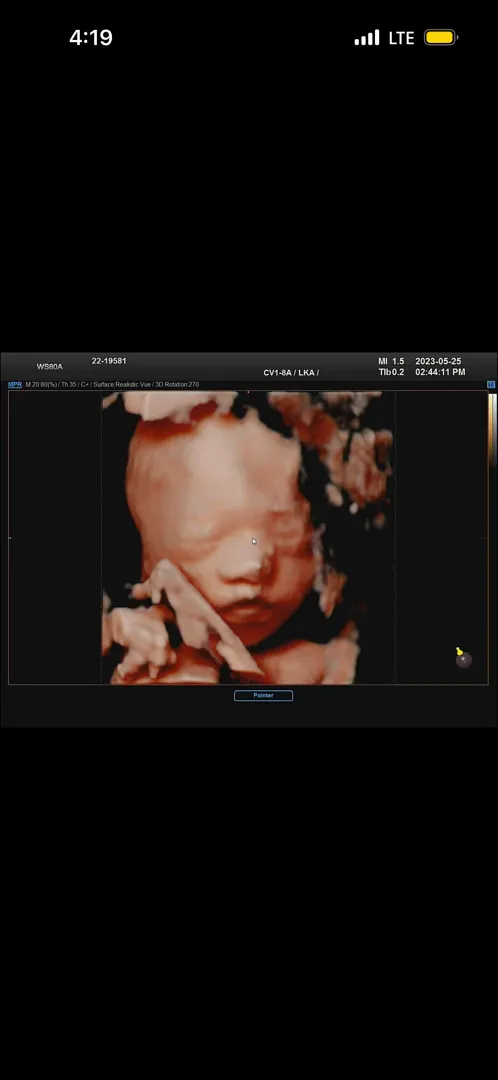Click the mouse cursor on baby's face
The width and height of the screenshot is (498, 1080).
pyautogui.click(x=254, y=541)
